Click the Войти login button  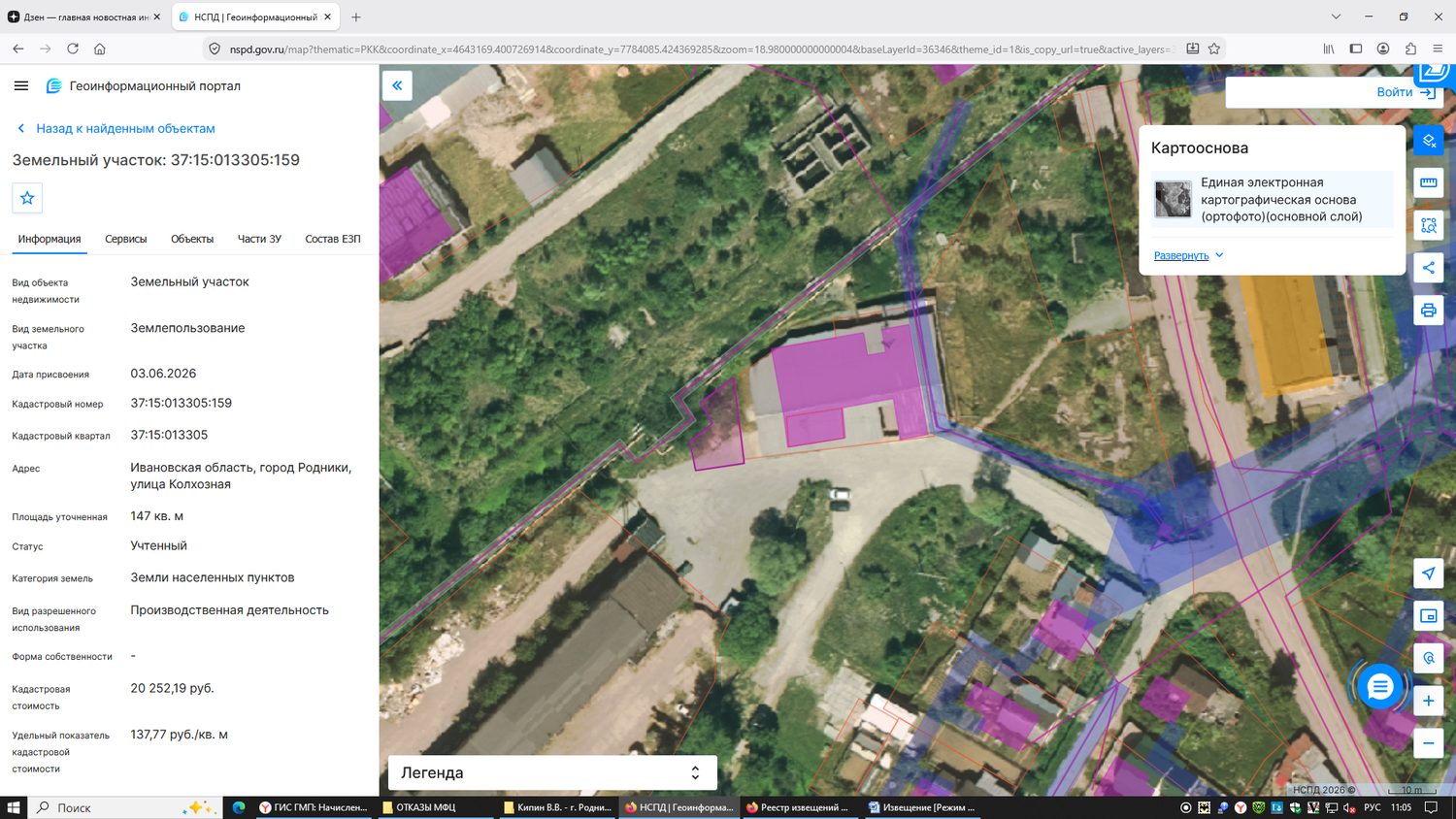[1406, 92]
